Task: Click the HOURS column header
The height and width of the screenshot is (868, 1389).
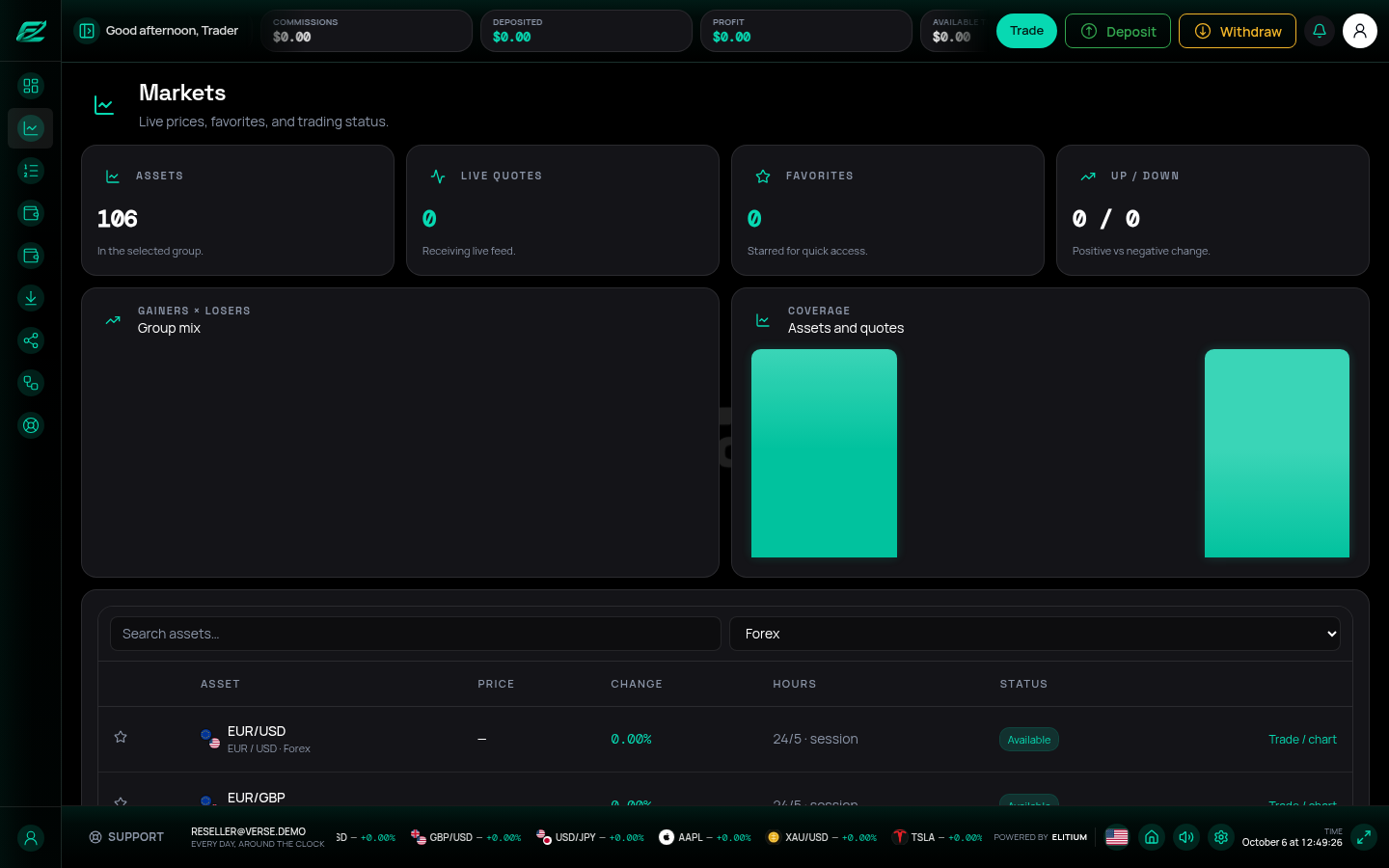Action: click(x=795, y=684)
